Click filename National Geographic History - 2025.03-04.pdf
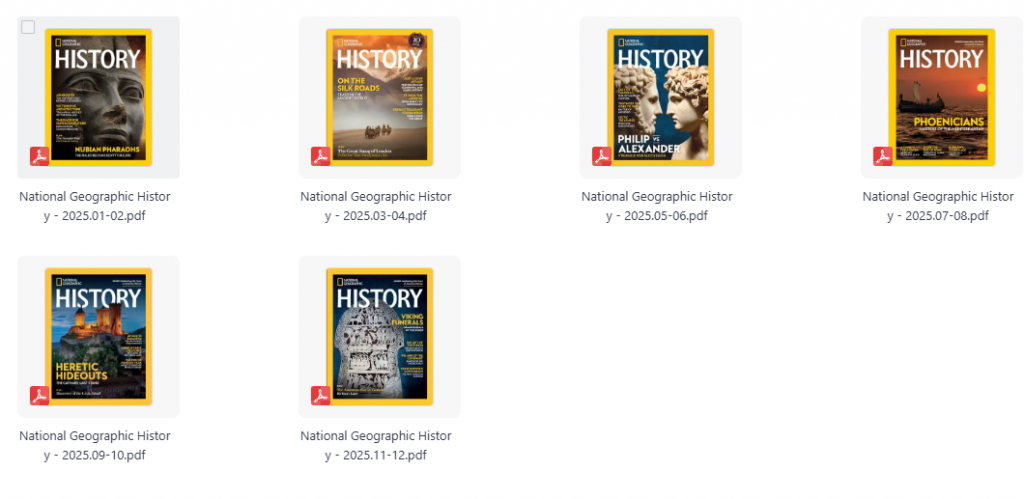 pyautogui.click(x=376, y=206)
